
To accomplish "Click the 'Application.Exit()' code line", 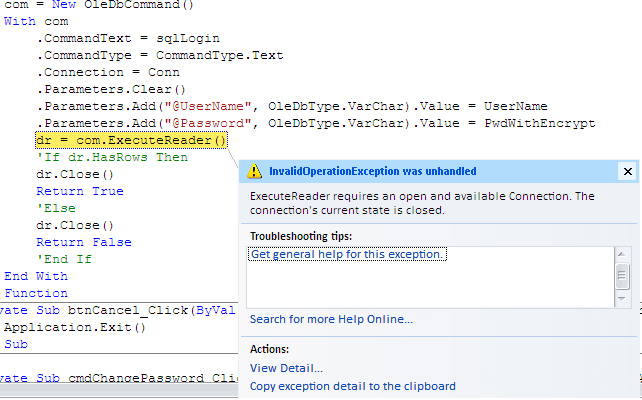I will pos(75,328).
